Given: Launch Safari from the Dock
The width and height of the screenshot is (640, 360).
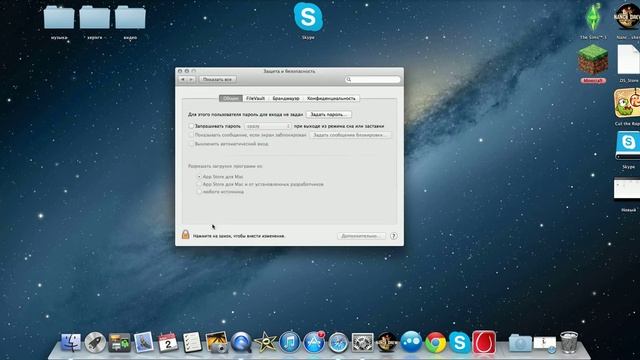Looking at the screenshot, I should tap(338, 342).
